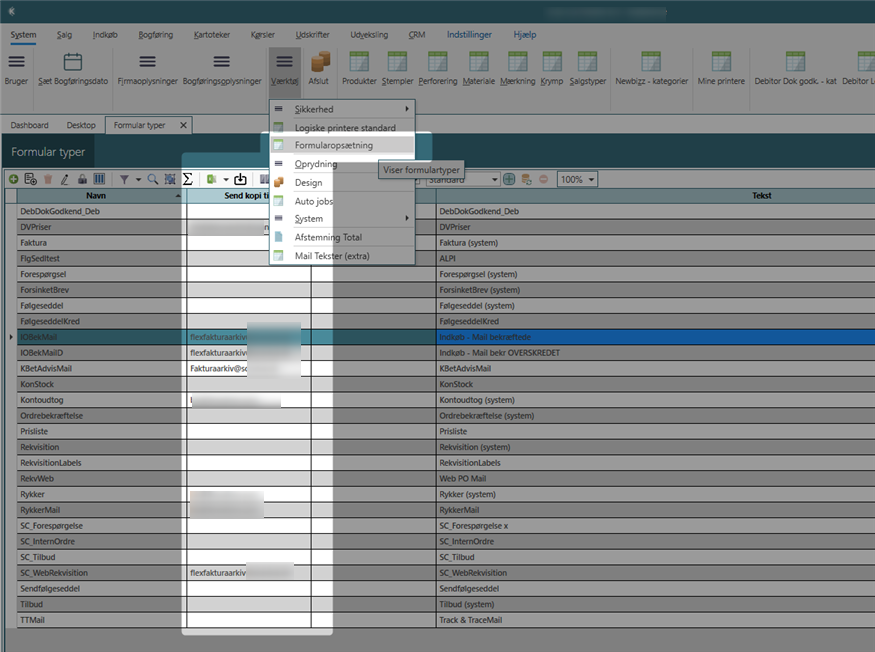
Task: Click the Sæt Bogføringsdato calendar icon
Action: click(73, 63)
